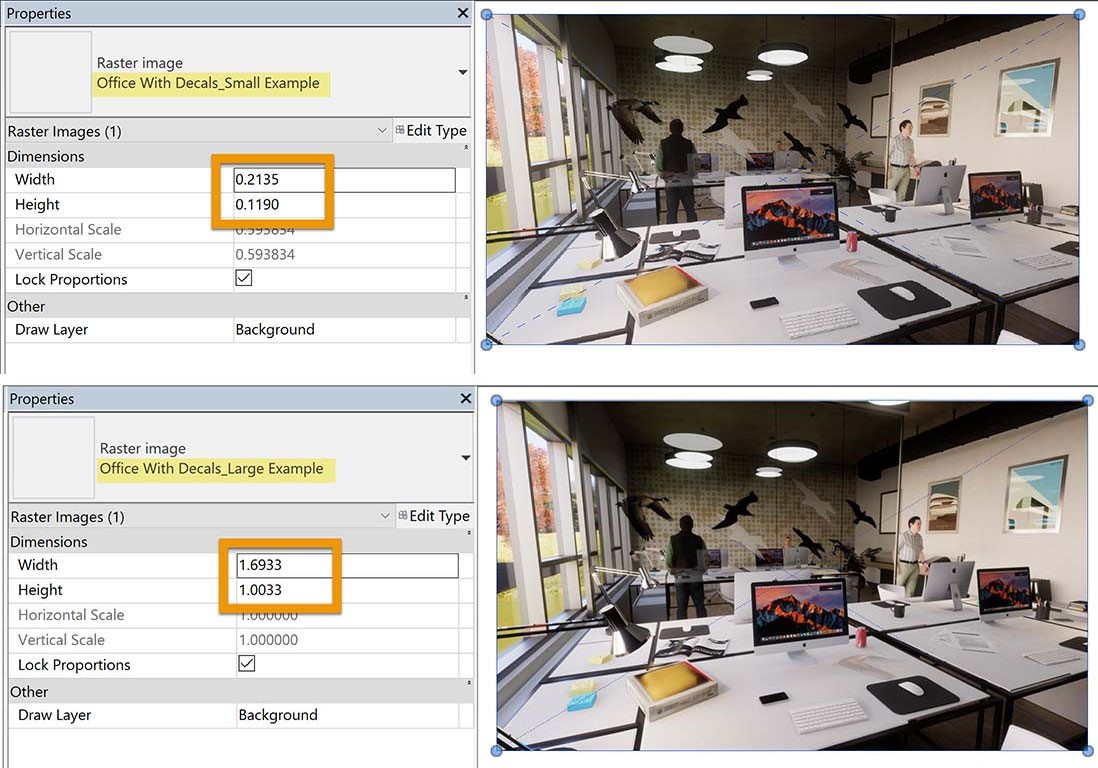Disable Lock Proportions for the large example image

click(245, 665)
